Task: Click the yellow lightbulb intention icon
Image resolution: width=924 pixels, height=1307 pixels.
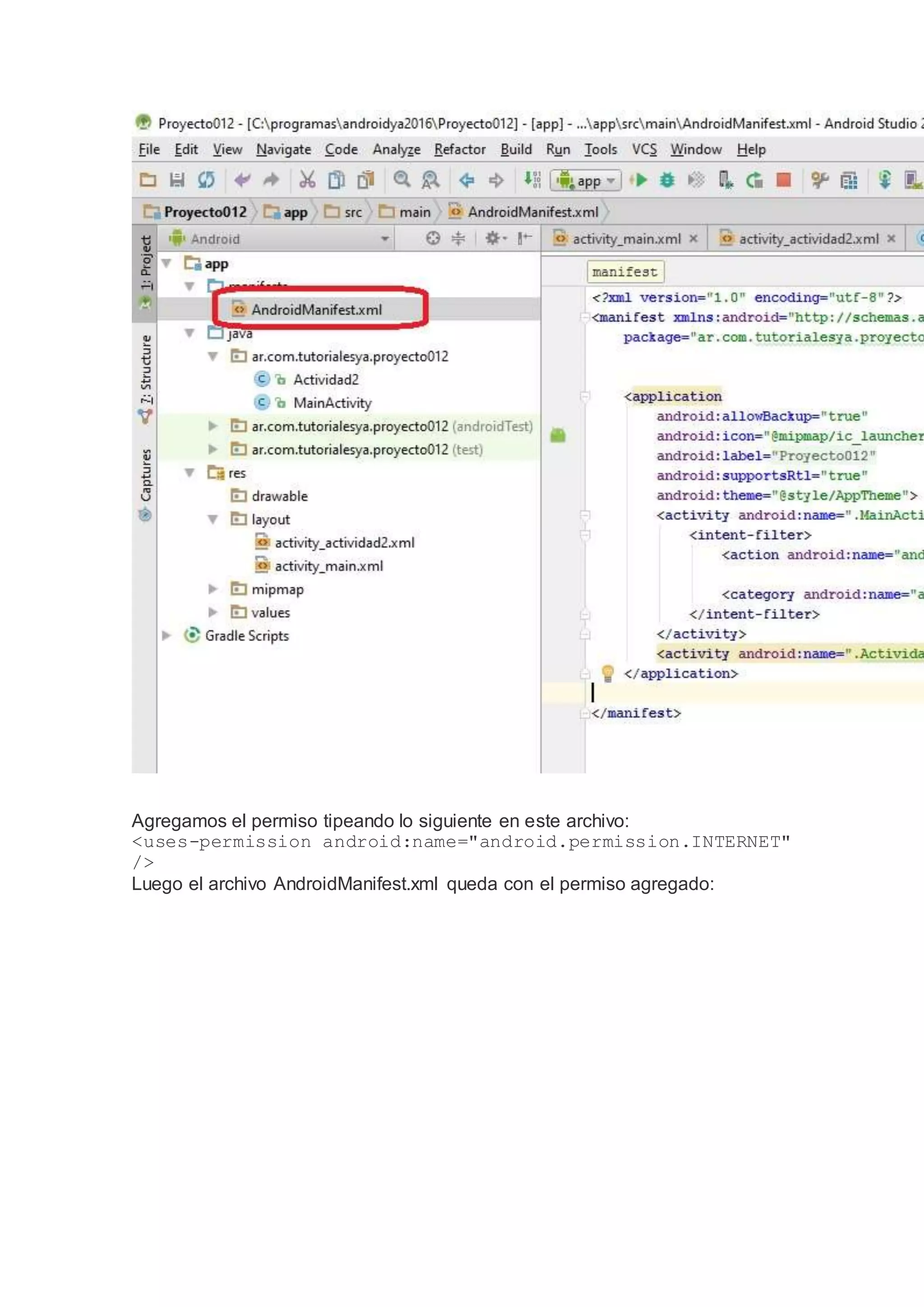Action: [608, 673]
